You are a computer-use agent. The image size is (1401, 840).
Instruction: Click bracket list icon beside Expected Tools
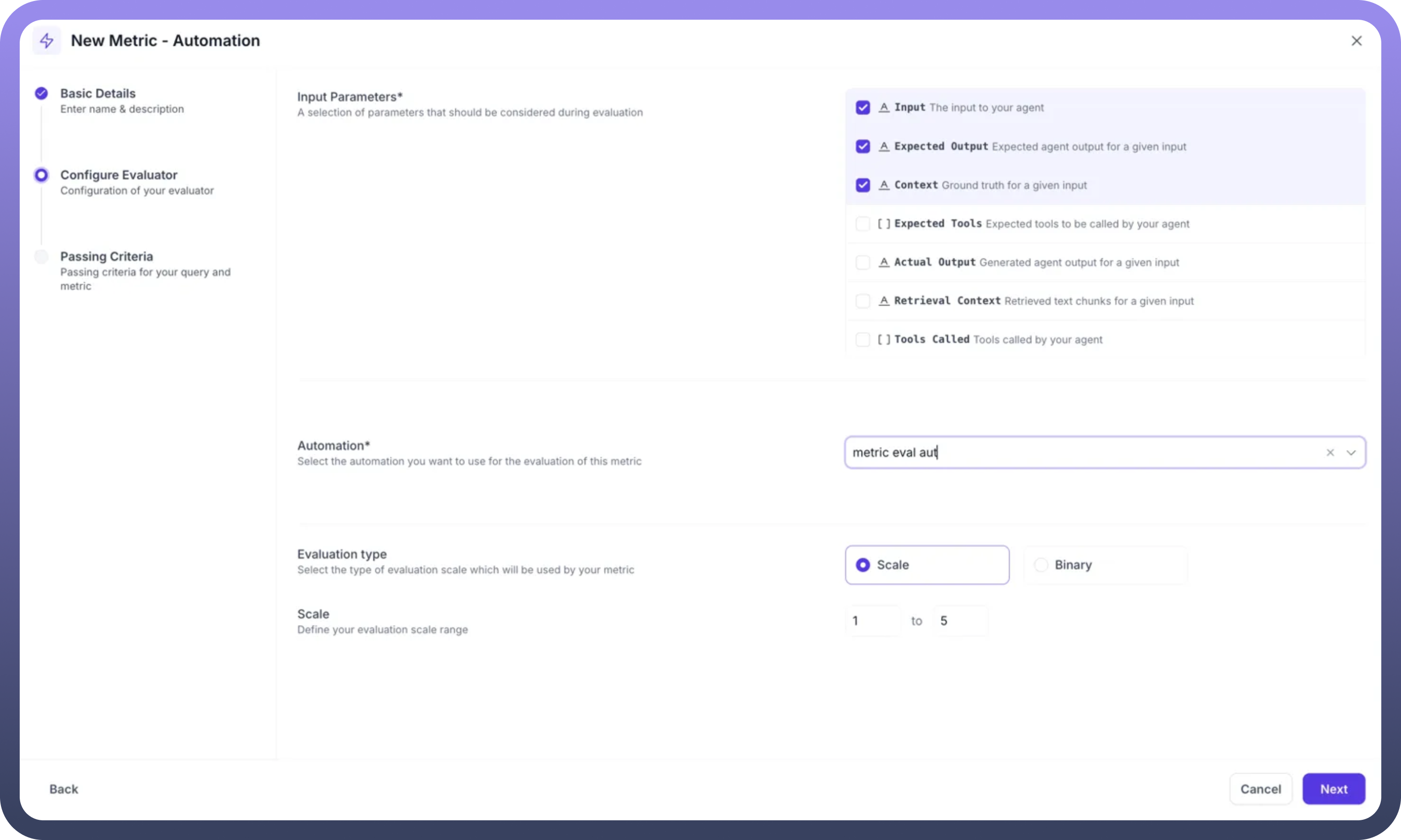click(x=883, y=224)
